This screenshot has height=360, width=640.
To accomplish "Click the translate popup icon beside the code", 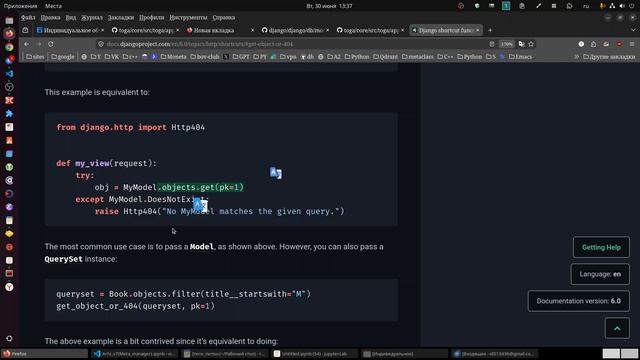I will tap(276, 173).
